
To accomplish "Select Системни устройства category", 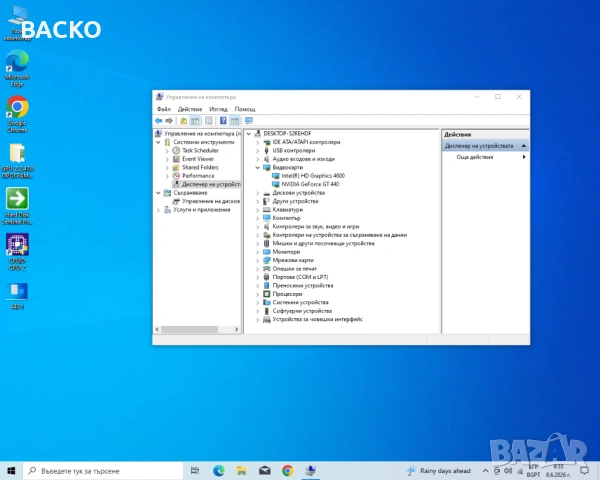I will 300,302.
